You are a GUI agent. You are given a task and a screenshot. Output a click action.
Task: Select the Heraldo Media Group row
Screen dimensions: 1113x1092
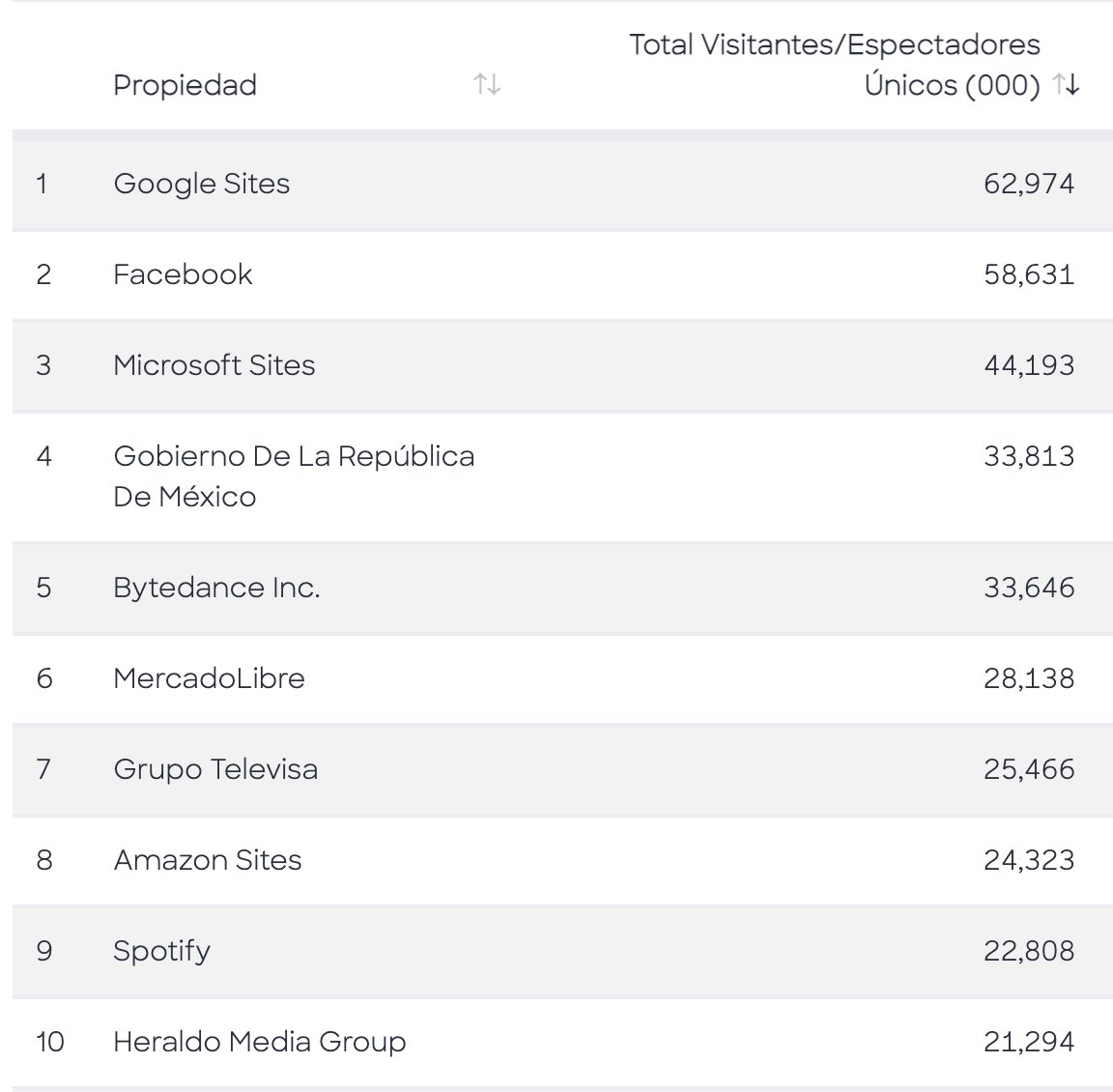point(562,1043)
